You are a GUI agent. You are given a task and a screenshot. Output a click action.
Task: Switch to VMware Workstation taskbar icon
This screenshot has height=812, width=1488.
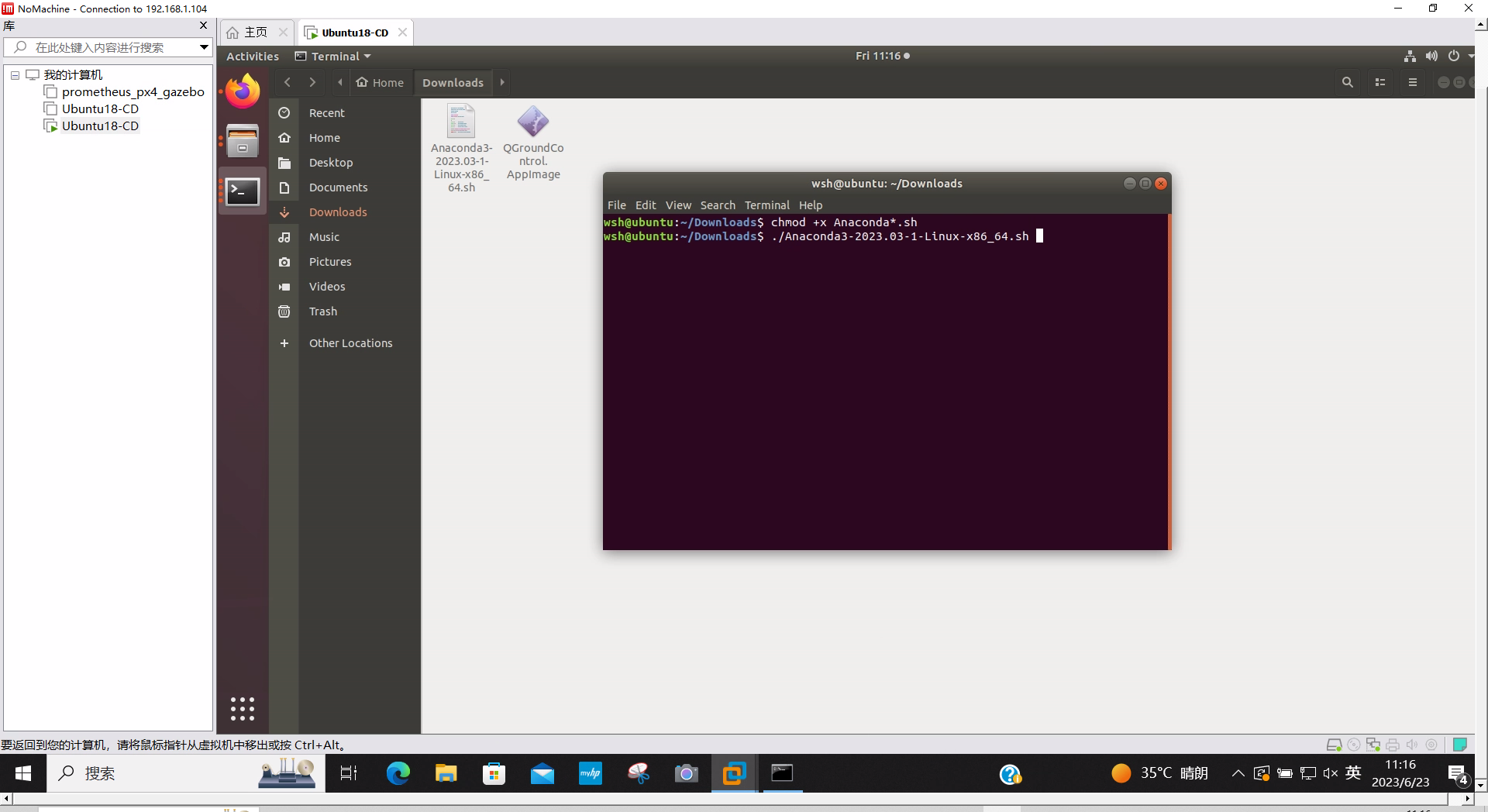734,773
